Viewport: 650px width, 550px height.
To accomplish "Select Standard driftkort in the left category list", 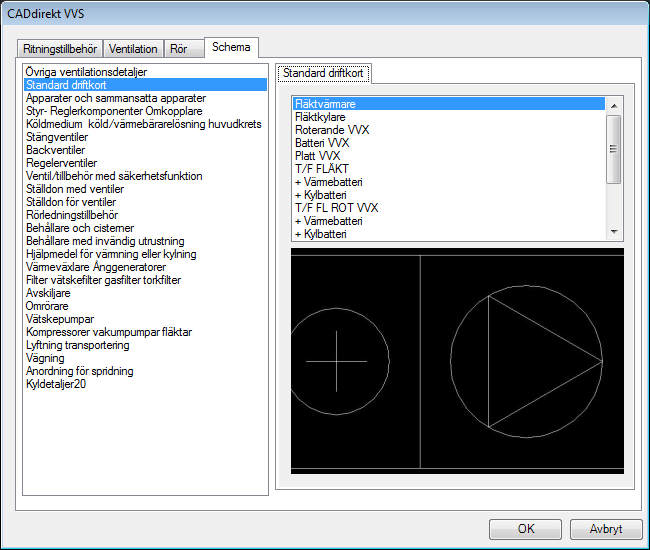I will pos(145,85).
